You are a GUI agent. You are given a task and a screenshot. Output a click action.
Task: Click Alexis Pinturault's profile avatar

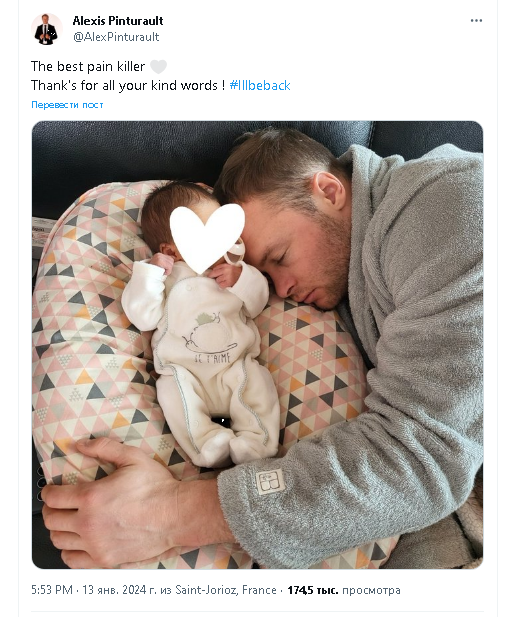coord(47,29)
